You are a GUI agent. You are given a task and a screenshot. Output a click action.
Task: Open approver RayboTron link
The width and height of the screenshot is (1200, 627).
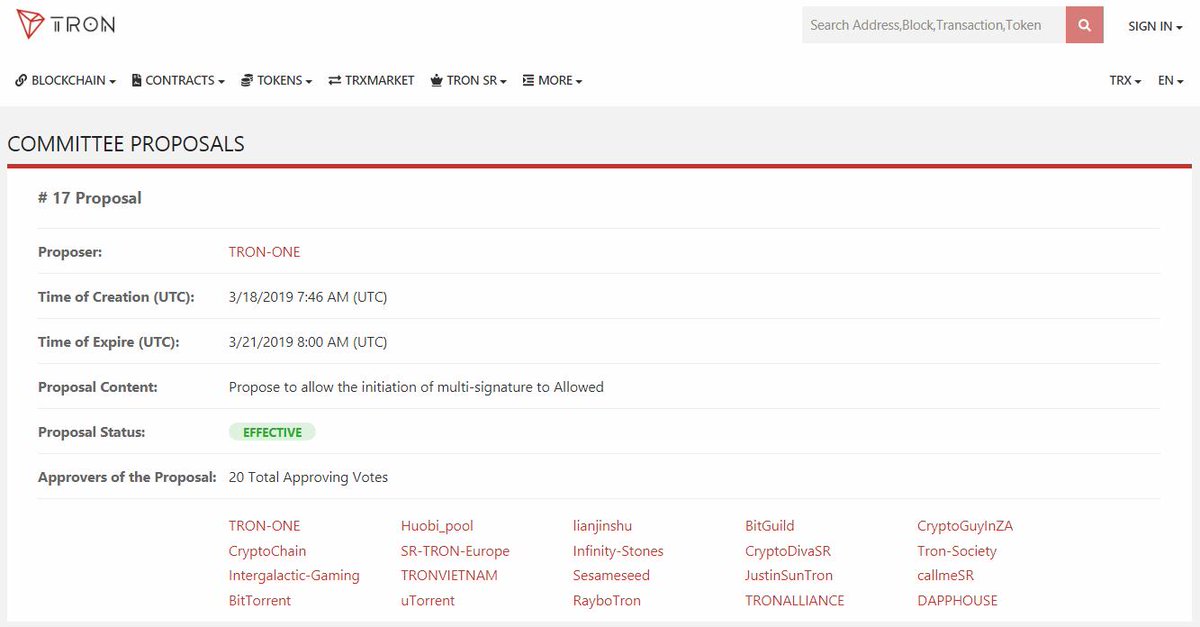[607, 601]
